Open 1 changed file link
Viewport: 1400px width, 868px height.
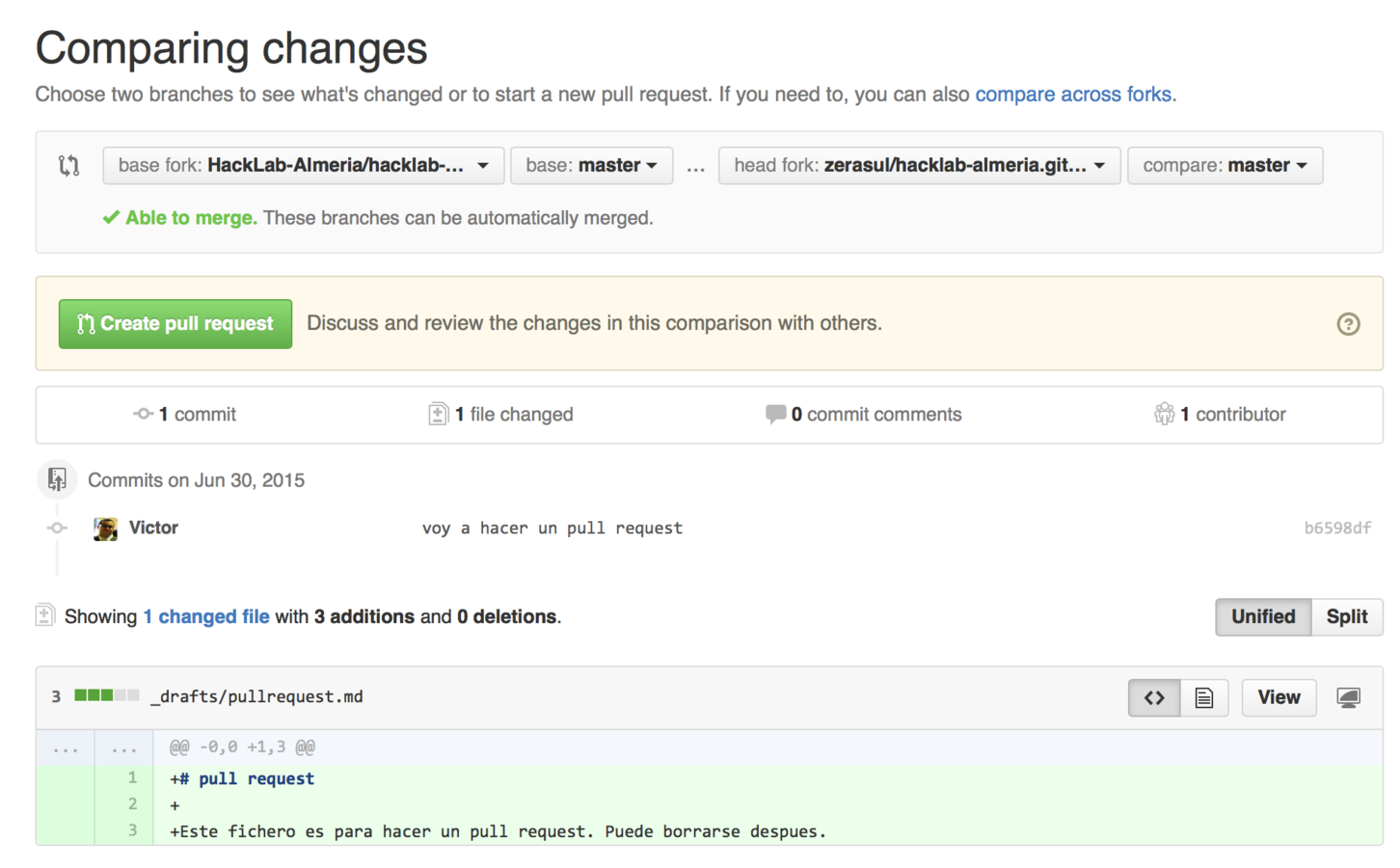206,616
